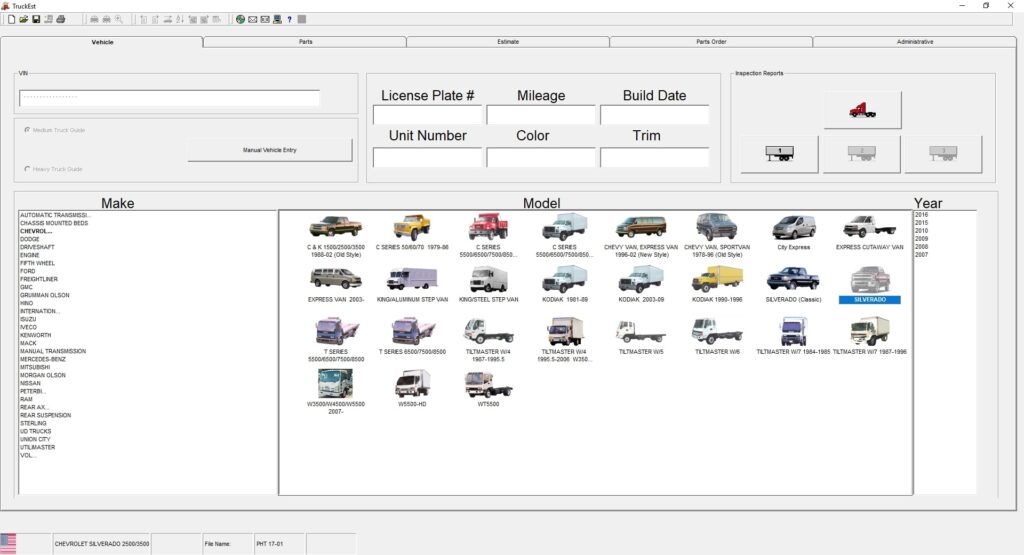Click the US flag in status bar
The image size is (1024, 555).
pos(8,543)
